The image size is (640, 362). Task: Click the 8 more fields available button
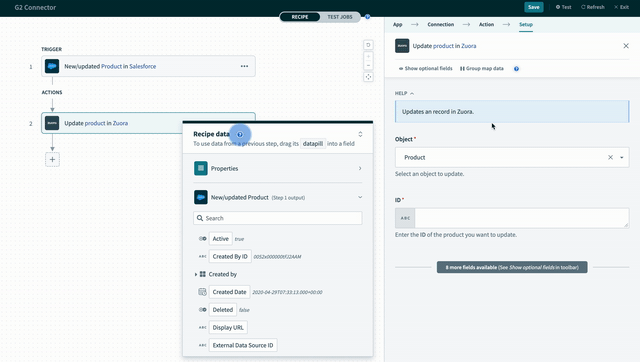point(512,267)
